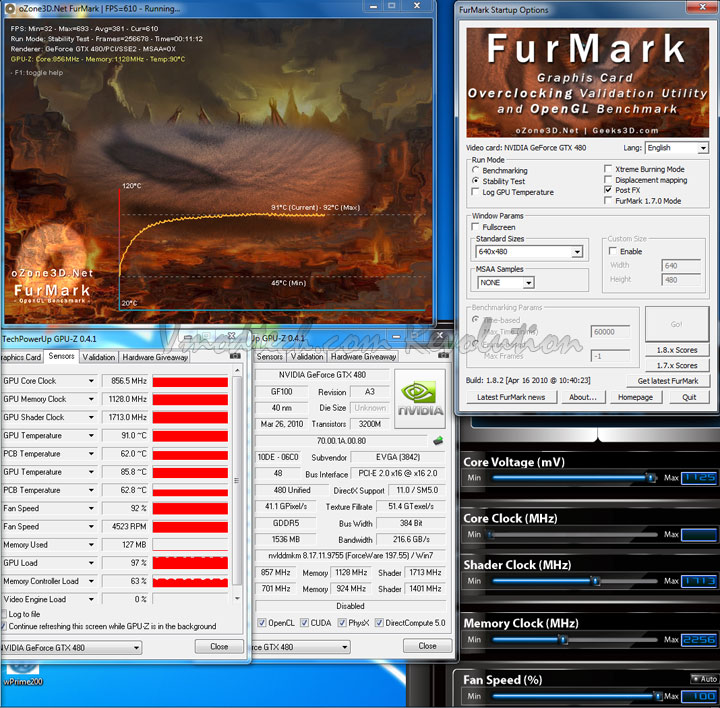Toggle the PhysX checkbox in GPU-Z

click(342, 623)
